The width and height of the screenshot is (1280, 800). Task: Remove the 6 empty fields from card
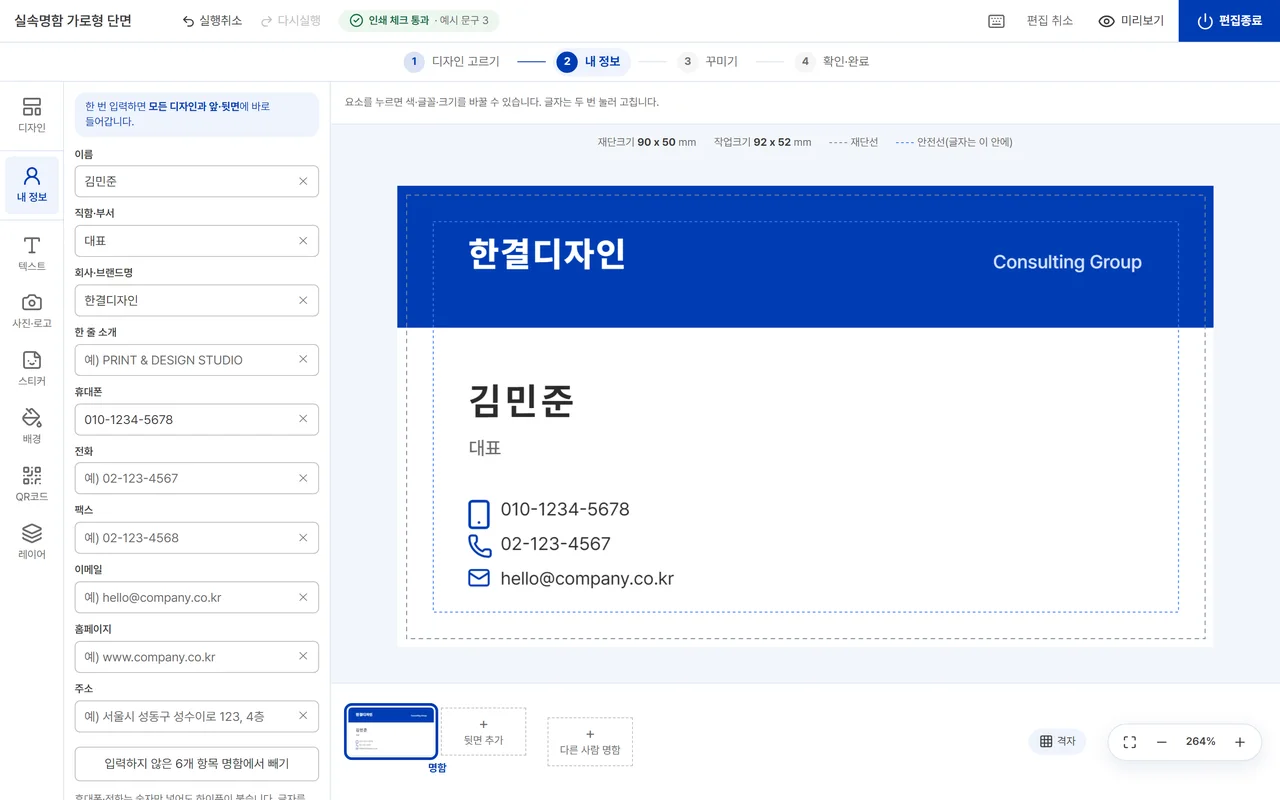click(x=197, y=764)
